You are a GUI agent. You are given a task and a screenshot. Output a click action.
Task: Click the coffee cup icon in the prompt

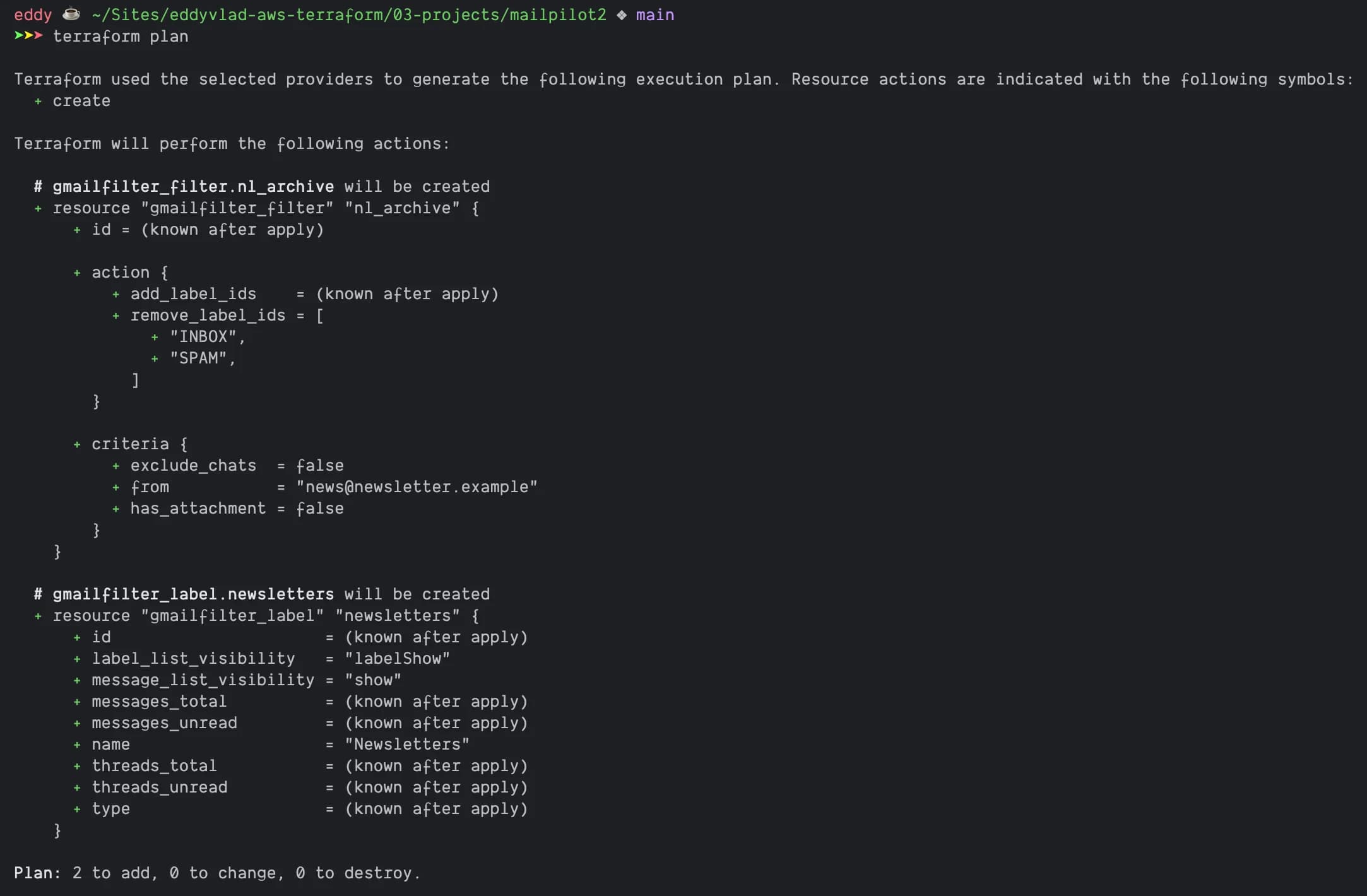71,14
